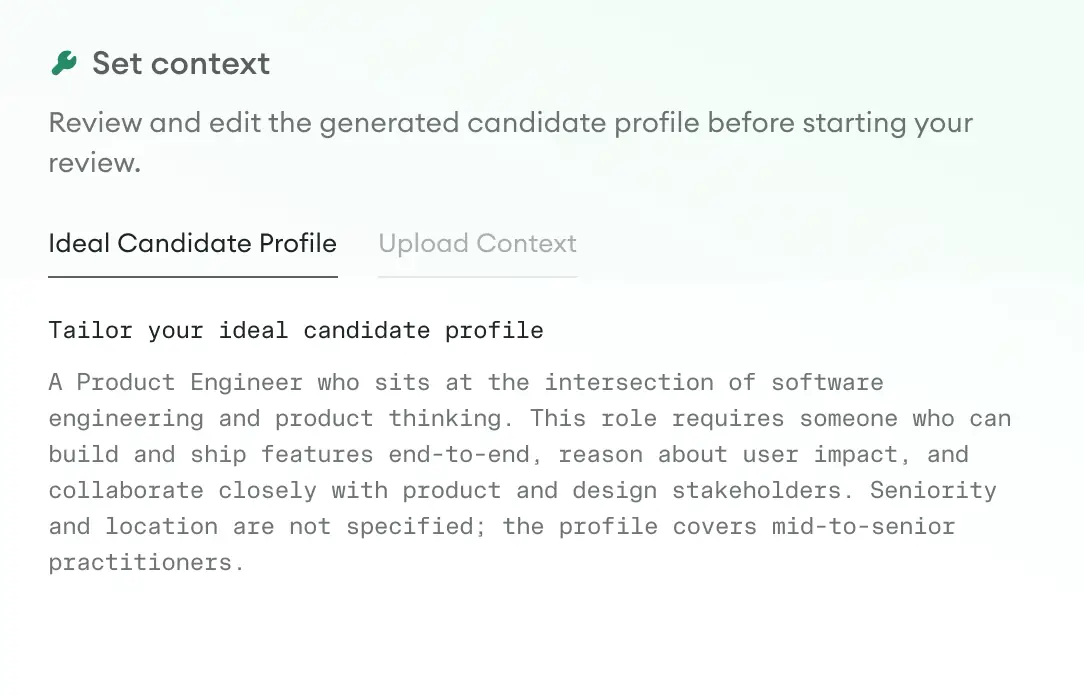Click the greyed Upload Context label
This screenshot has width=1084, height=696.
pyautogui.click(x=477, y=243)
